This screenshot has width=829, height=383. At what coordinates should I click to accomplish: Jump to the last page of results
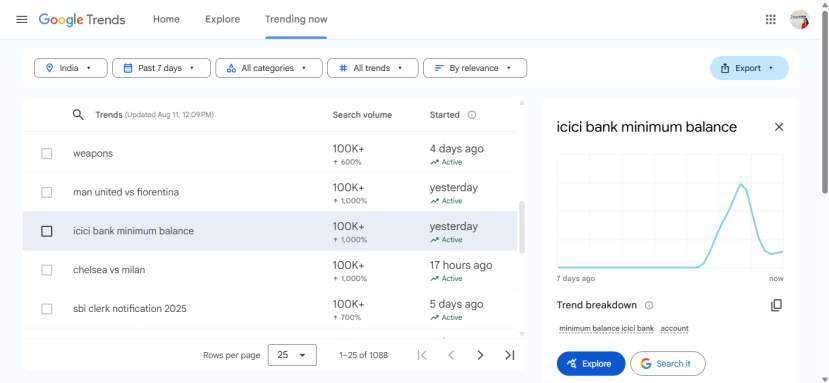tap(510, 355)
